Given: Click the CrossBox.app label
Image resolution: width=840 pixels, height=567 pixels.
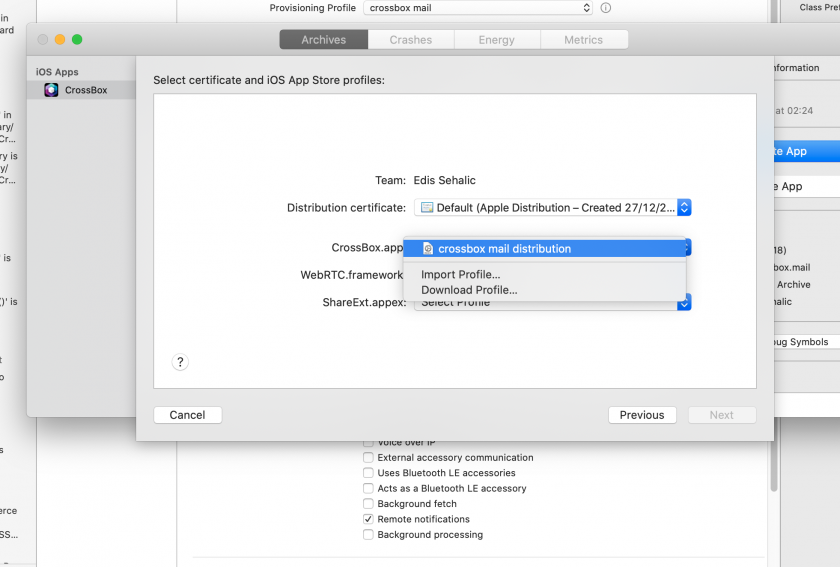Looking at the screenshot, I should (x=367, y=248).
